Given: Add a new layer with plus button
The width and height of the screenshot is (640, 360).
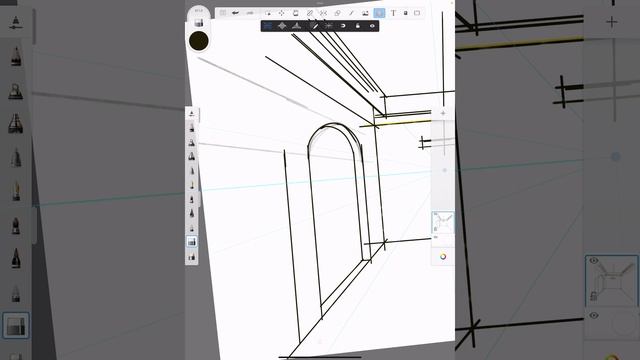Looking at the screenshot, I should tap(443, 113).
